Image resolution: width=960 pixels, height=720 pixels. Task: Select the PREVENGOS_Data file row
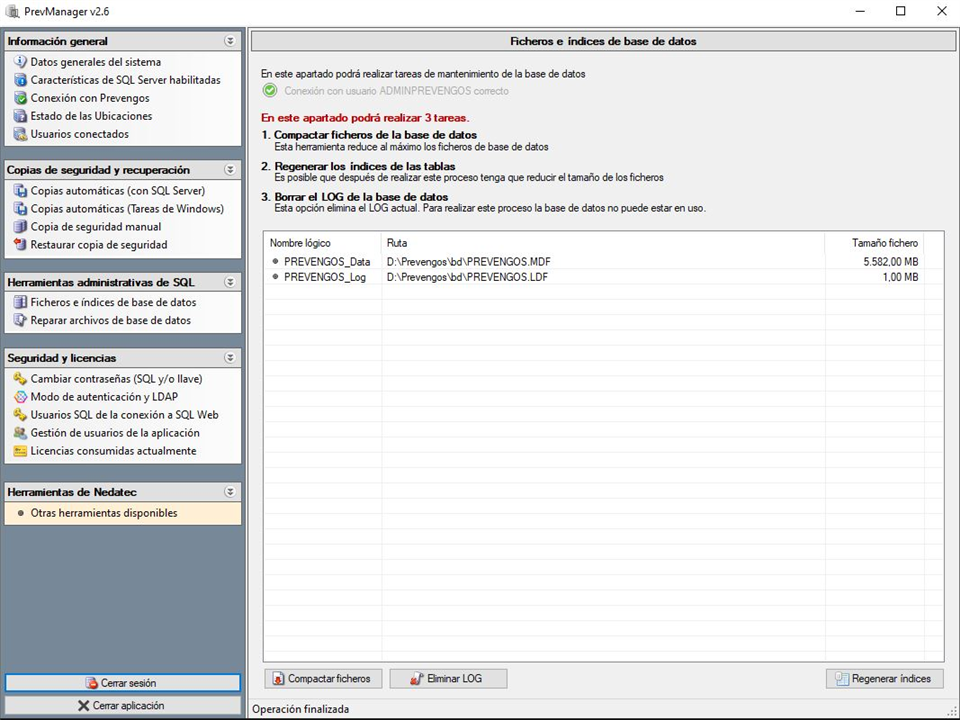(327, 261)
